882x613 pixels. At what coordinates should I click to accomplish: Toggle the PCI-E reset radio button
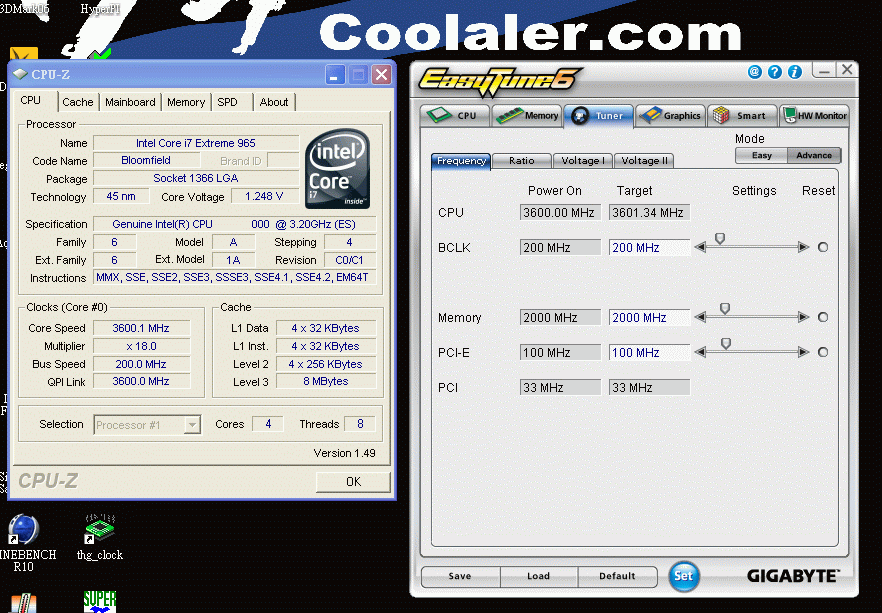pyautogui.click(x=823, y=352)
